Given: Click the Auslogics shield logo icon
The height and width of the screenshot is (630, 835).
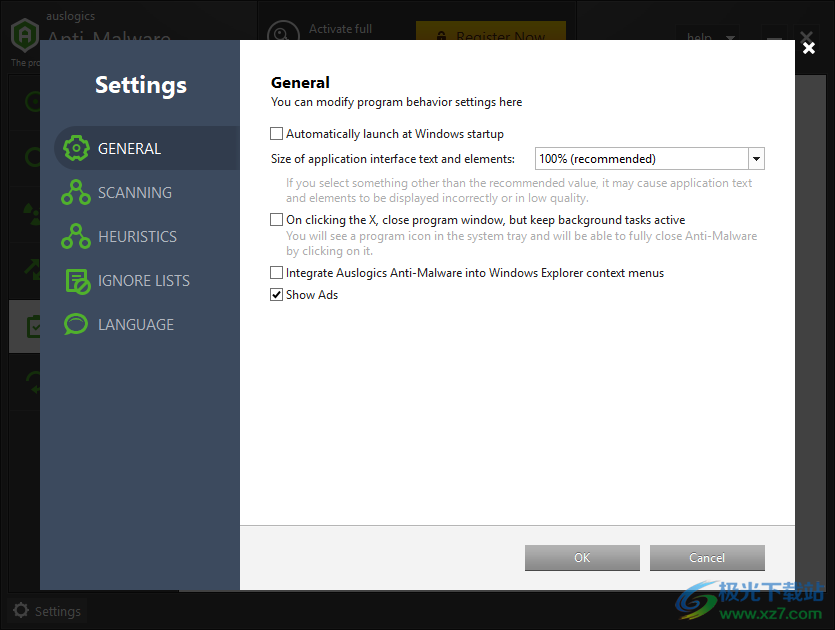Looking at the screenshot, I should pyautogui.click(x=24, y=35).
